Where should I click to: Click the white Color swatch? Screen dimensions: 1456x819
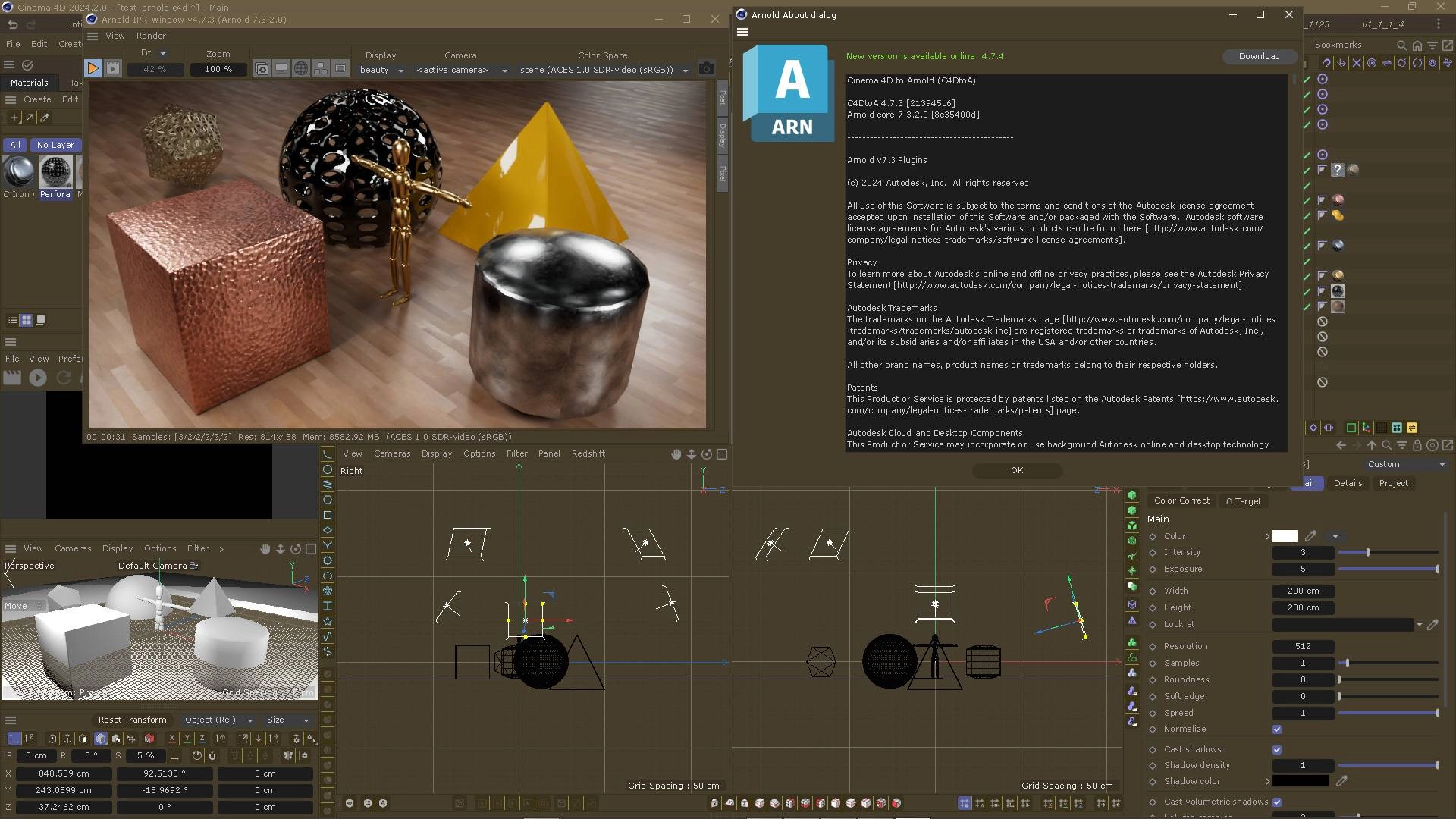(x=1285, y=536)
